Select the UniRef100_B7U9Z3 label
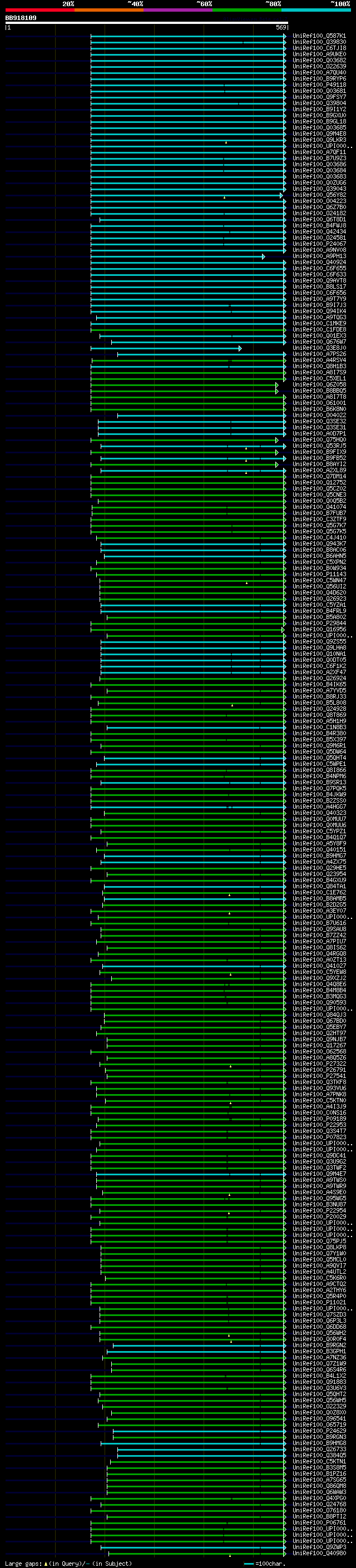The height and width of the screenshot is (1568, 356). pyautogui.click(x=319, y=159)
